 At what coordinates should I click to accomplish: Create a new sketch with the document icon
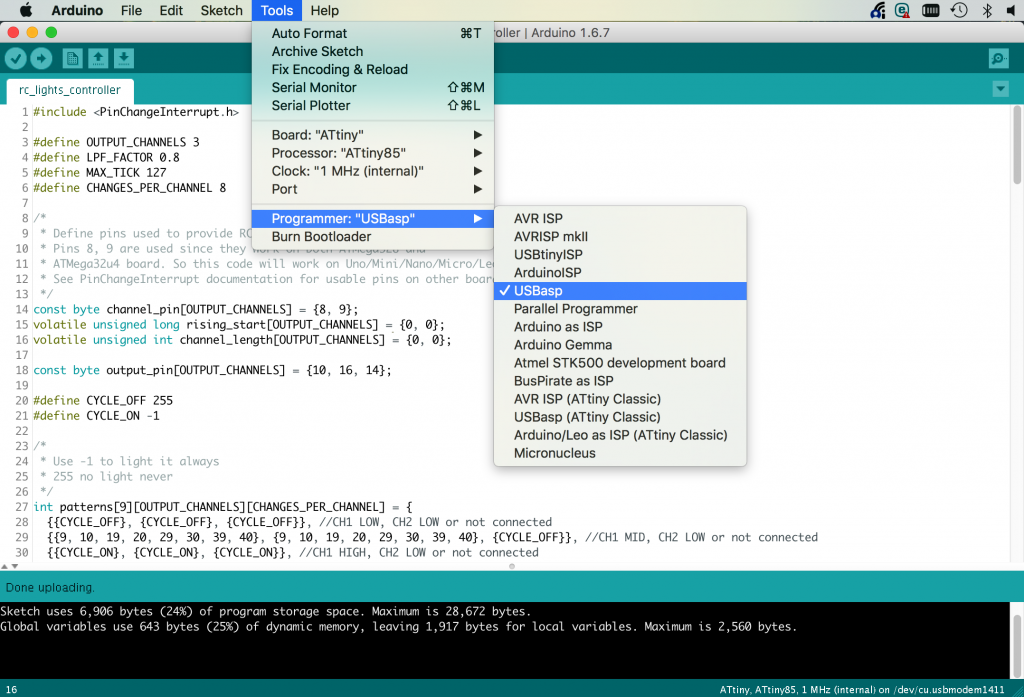(71, 58)
